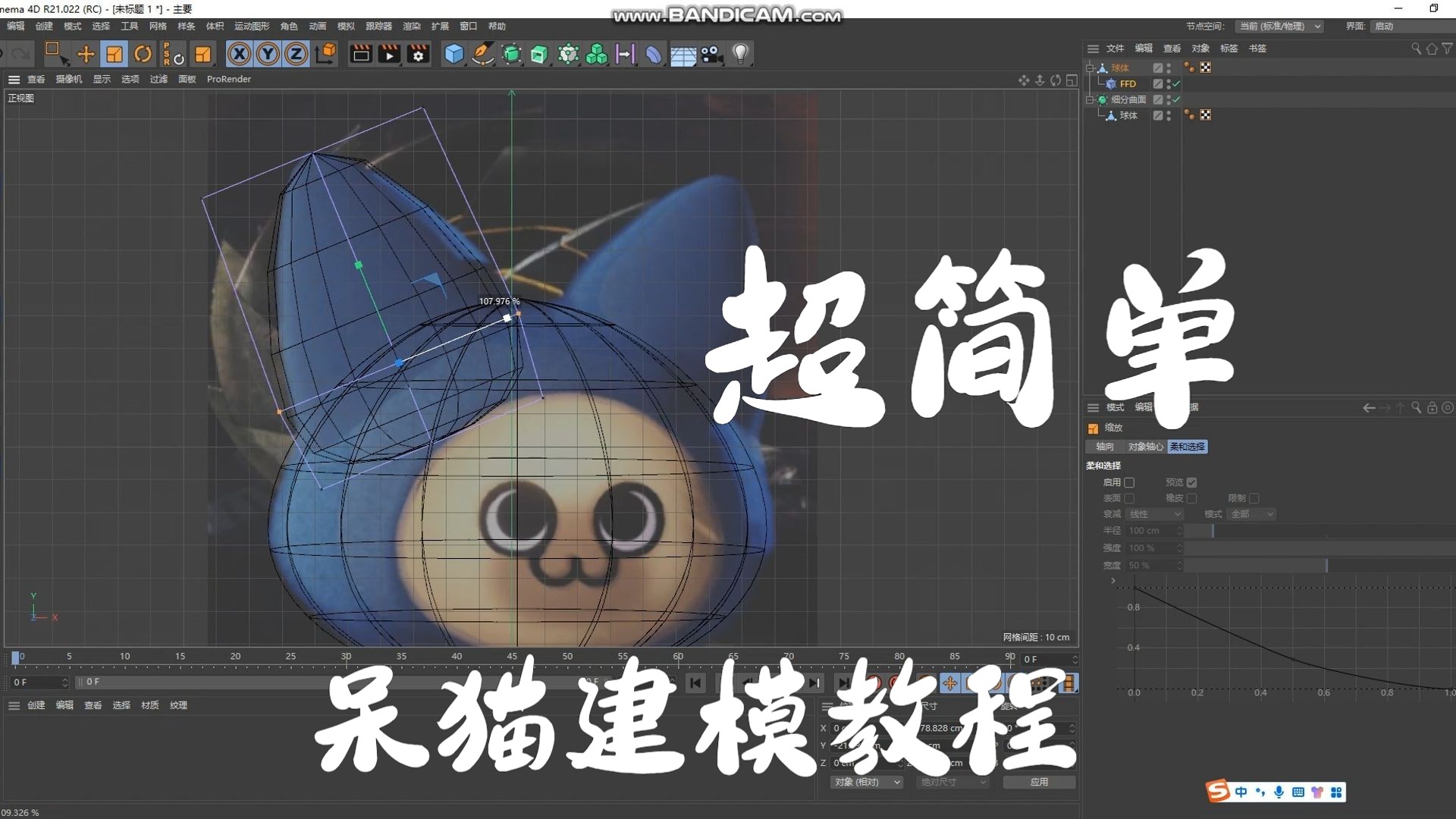This screenshot has height=819, width=1456.
Task: Adjust the 强度 strength slider
Action: (1319, 548)
